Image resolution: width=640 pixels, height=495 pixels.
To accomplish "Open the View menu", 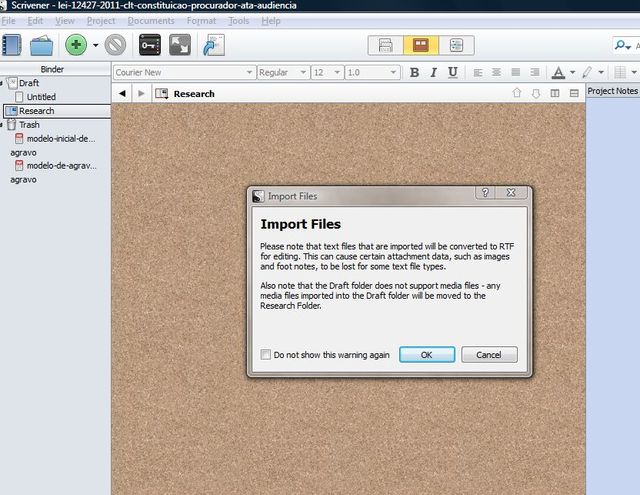I will pyautogui.click(x=65, y=21).
